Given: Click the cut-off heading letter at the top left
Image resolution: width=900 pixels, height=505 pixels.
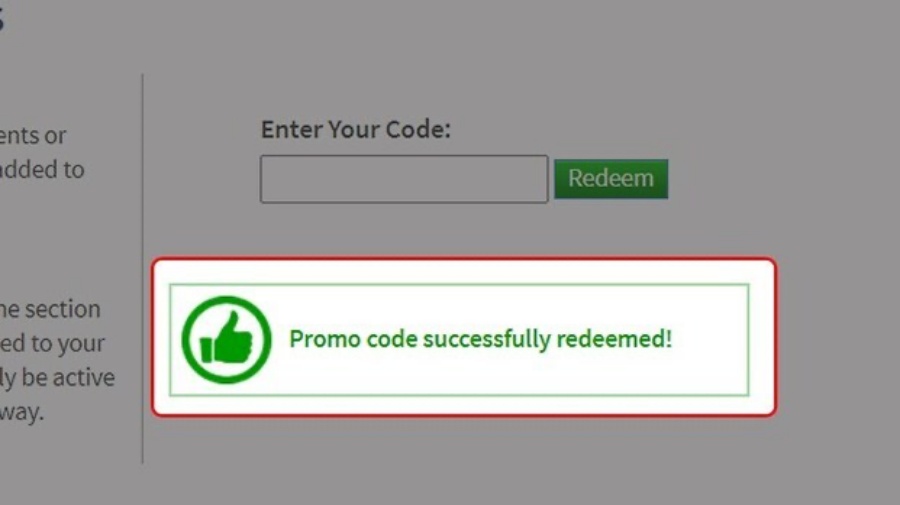Looking at the screenshot, I should point(2,18).
